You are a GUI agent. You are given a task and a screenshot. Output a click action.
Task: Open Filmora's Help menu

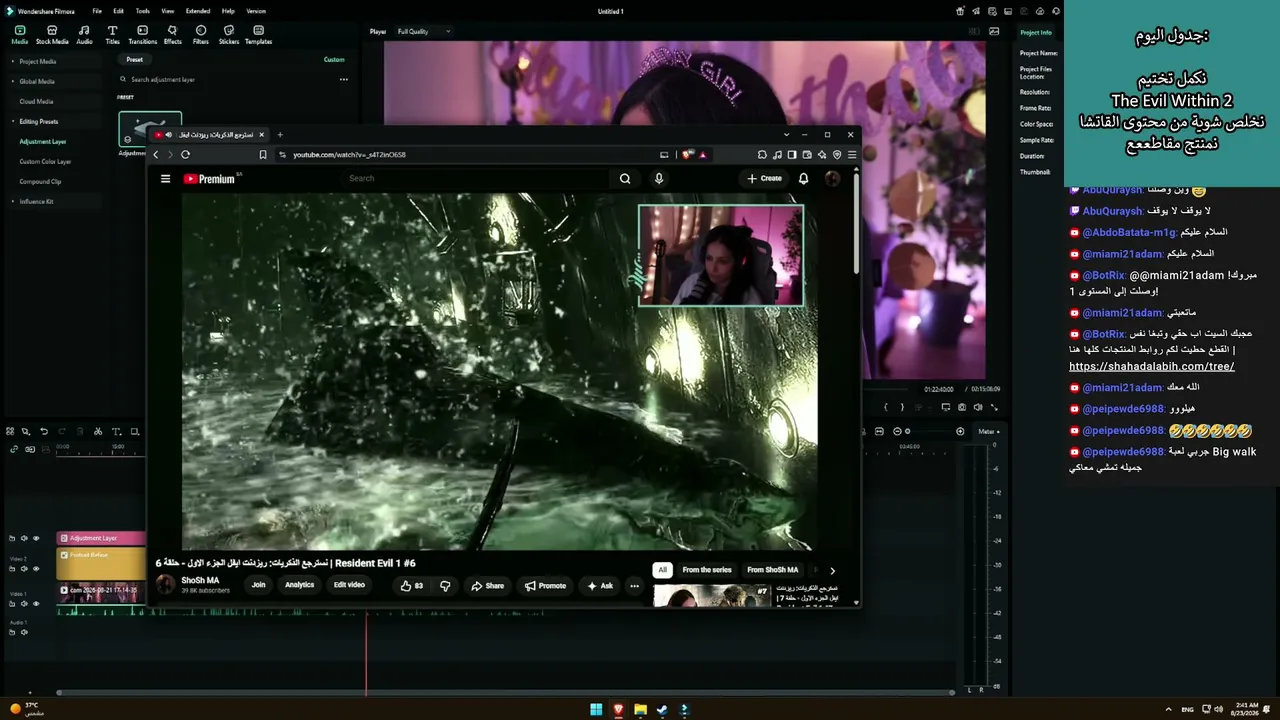pyautogui.click(x=228, y=11)
